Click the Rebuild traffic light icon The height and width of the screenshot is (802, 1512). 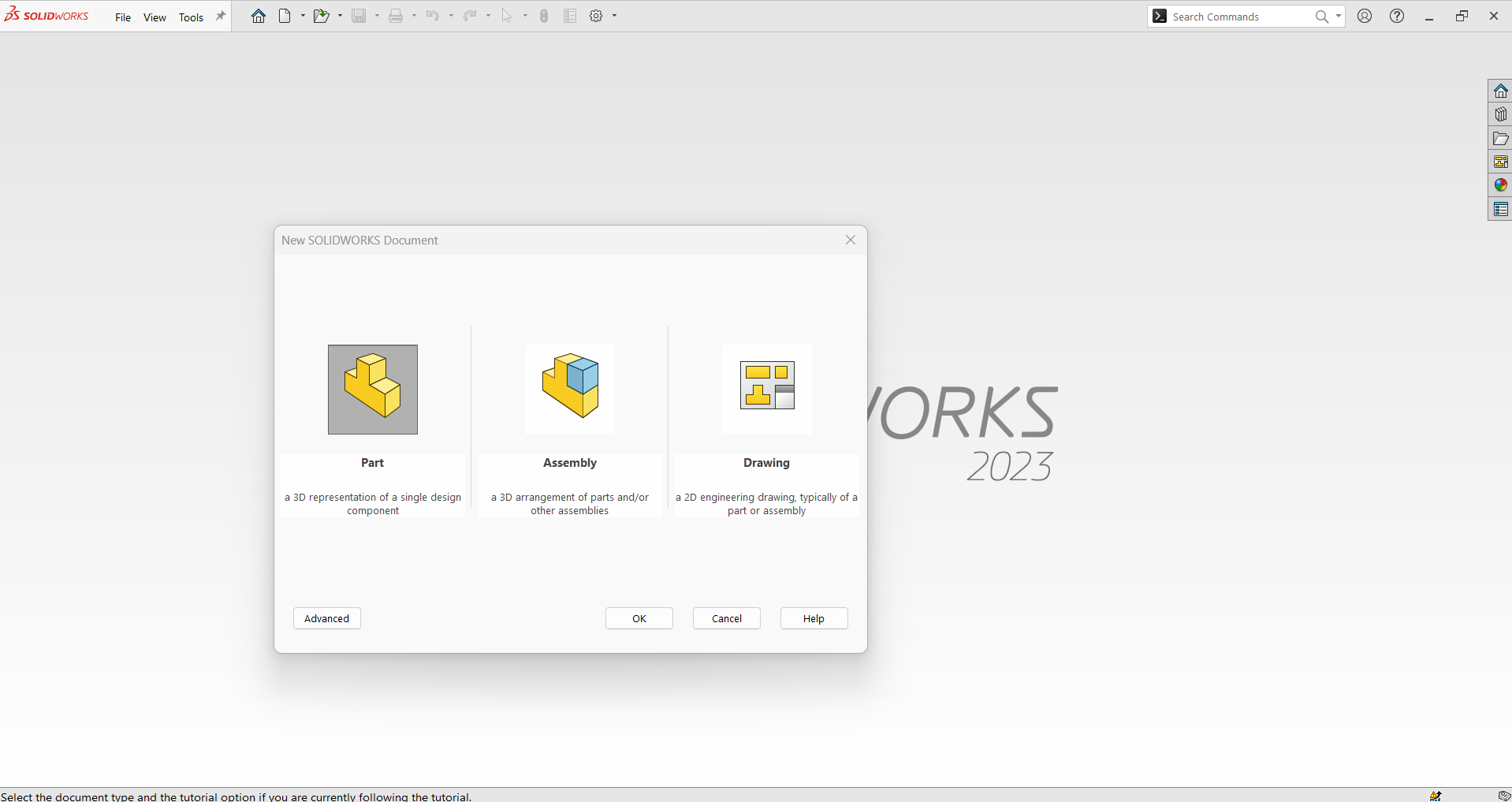click(544, 16)
